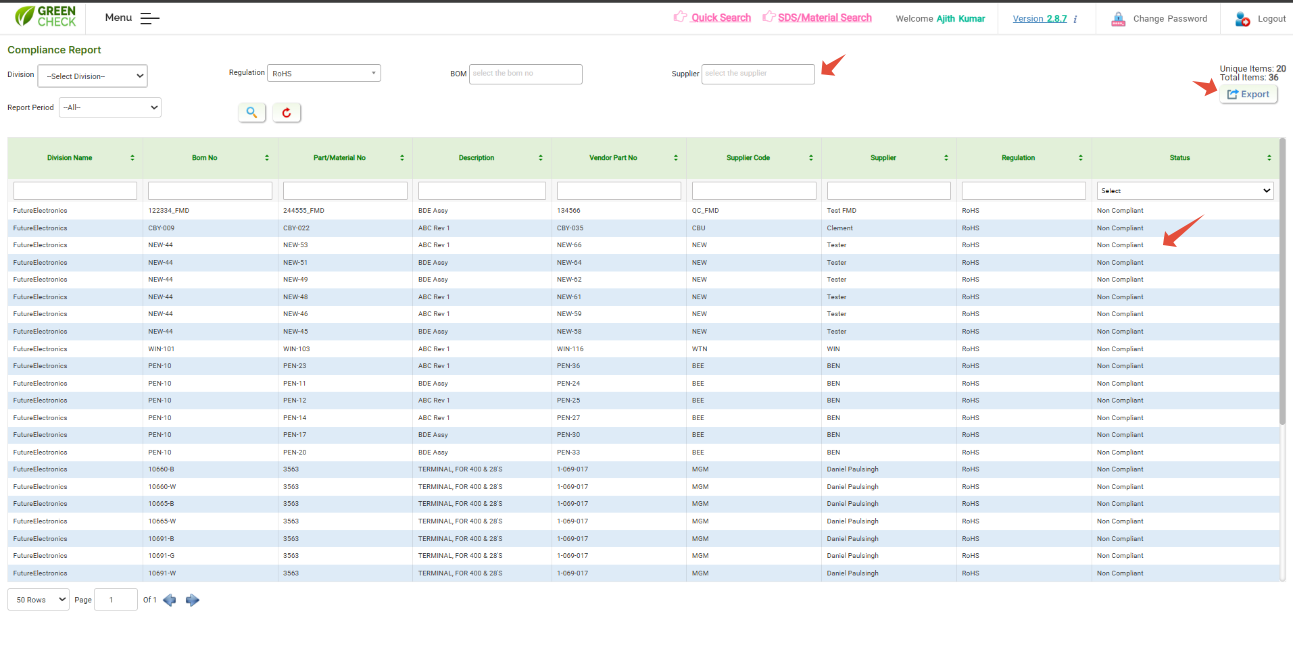
Task: Click the version info icon
Action: click(x=1075, y=19)
